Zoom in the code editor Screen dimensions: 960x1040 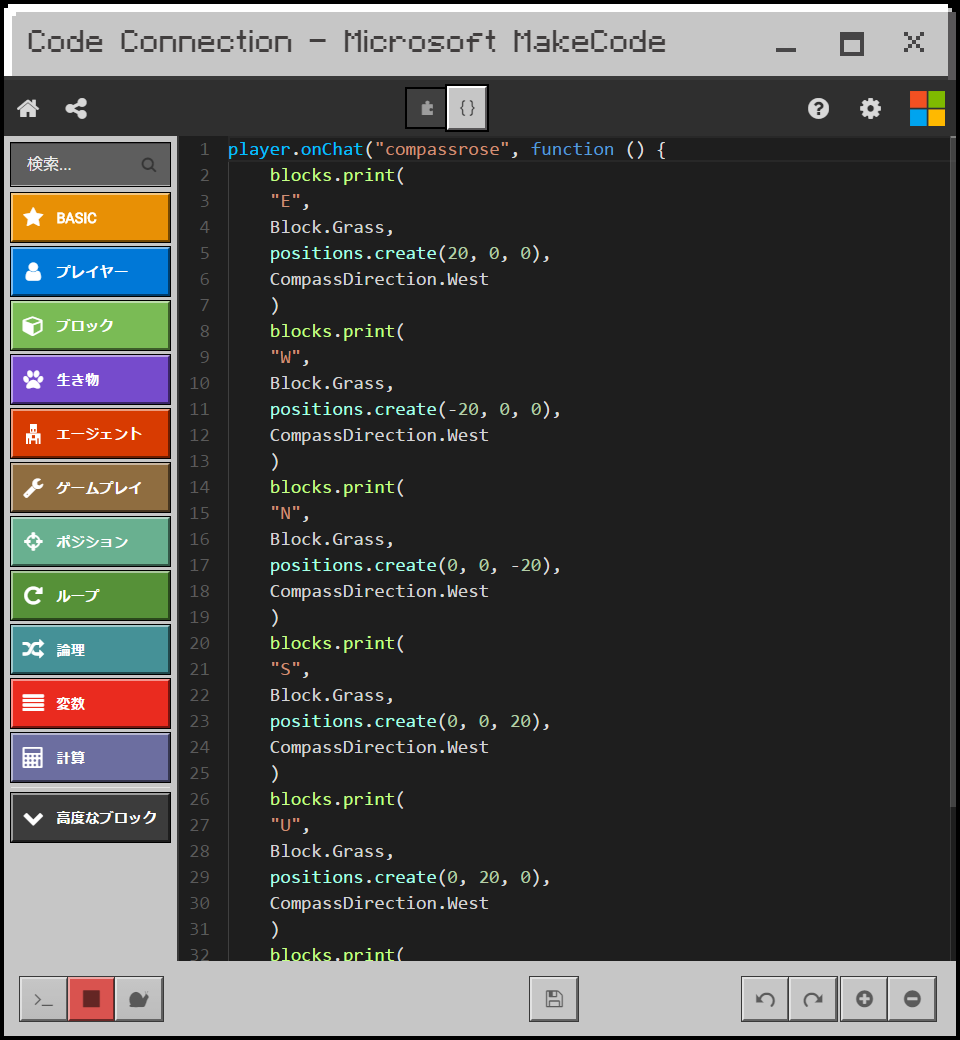(864, 999)
